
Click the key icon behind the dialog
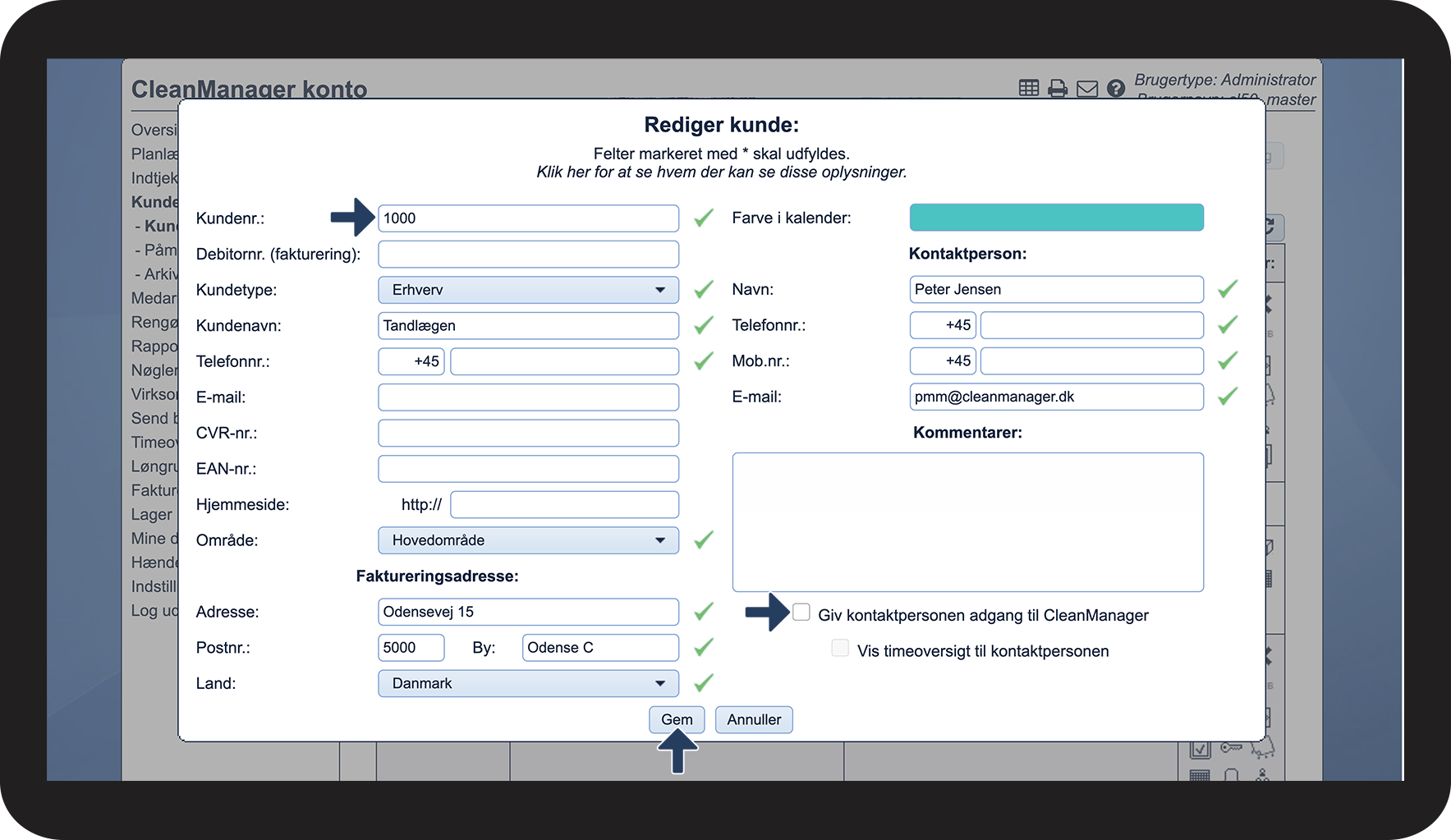1231,747
